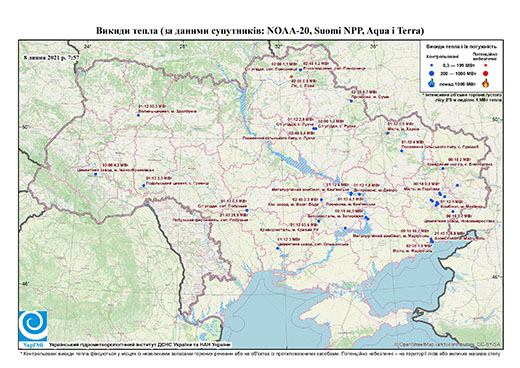Click the label 'Місто, м. Харків'
The width and height of the screenshot is (520, 368).
point(403,129)
